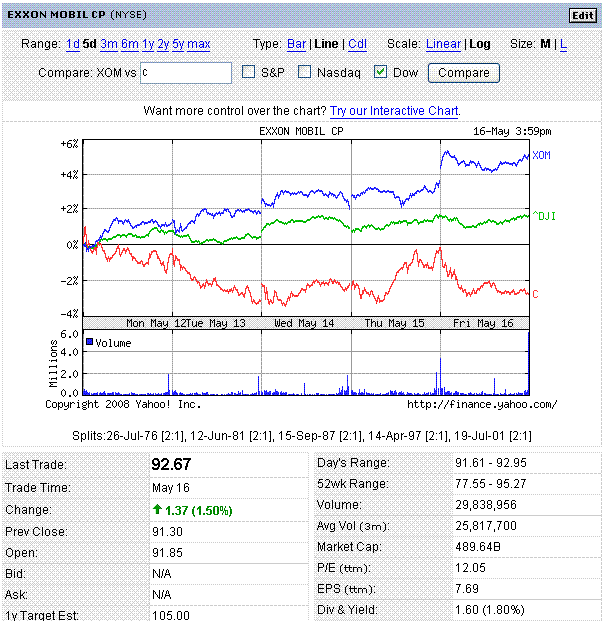Set chart range to 5y
Viewport: 605px width, 621px height.
[x=179, y=44]
